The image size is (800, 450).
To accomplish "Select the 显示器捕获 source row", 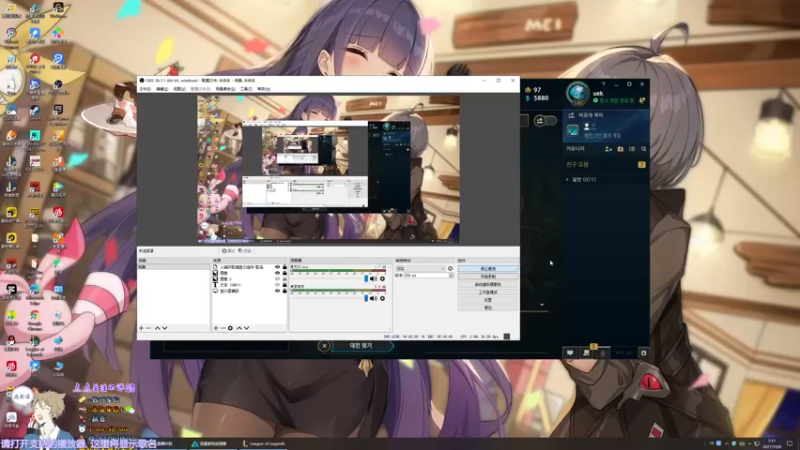I will click(x=249, y=291).
